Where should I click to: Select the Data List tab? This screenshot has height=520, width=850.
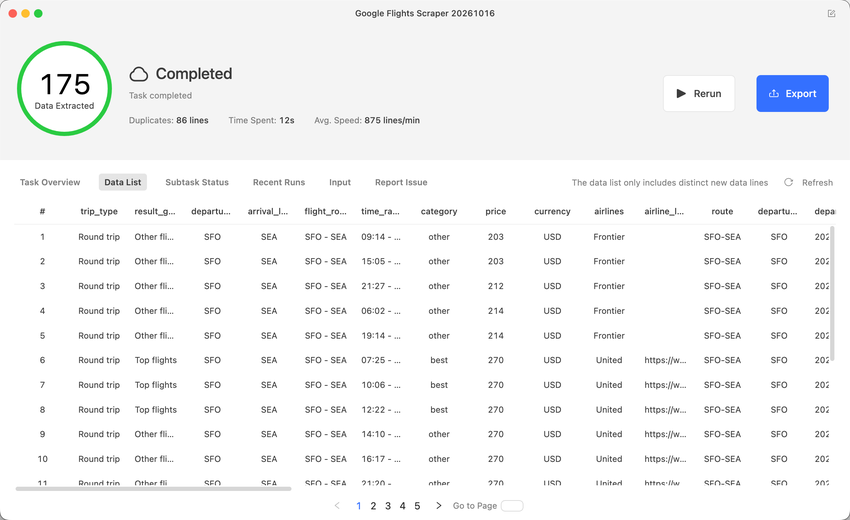[123, 182]
